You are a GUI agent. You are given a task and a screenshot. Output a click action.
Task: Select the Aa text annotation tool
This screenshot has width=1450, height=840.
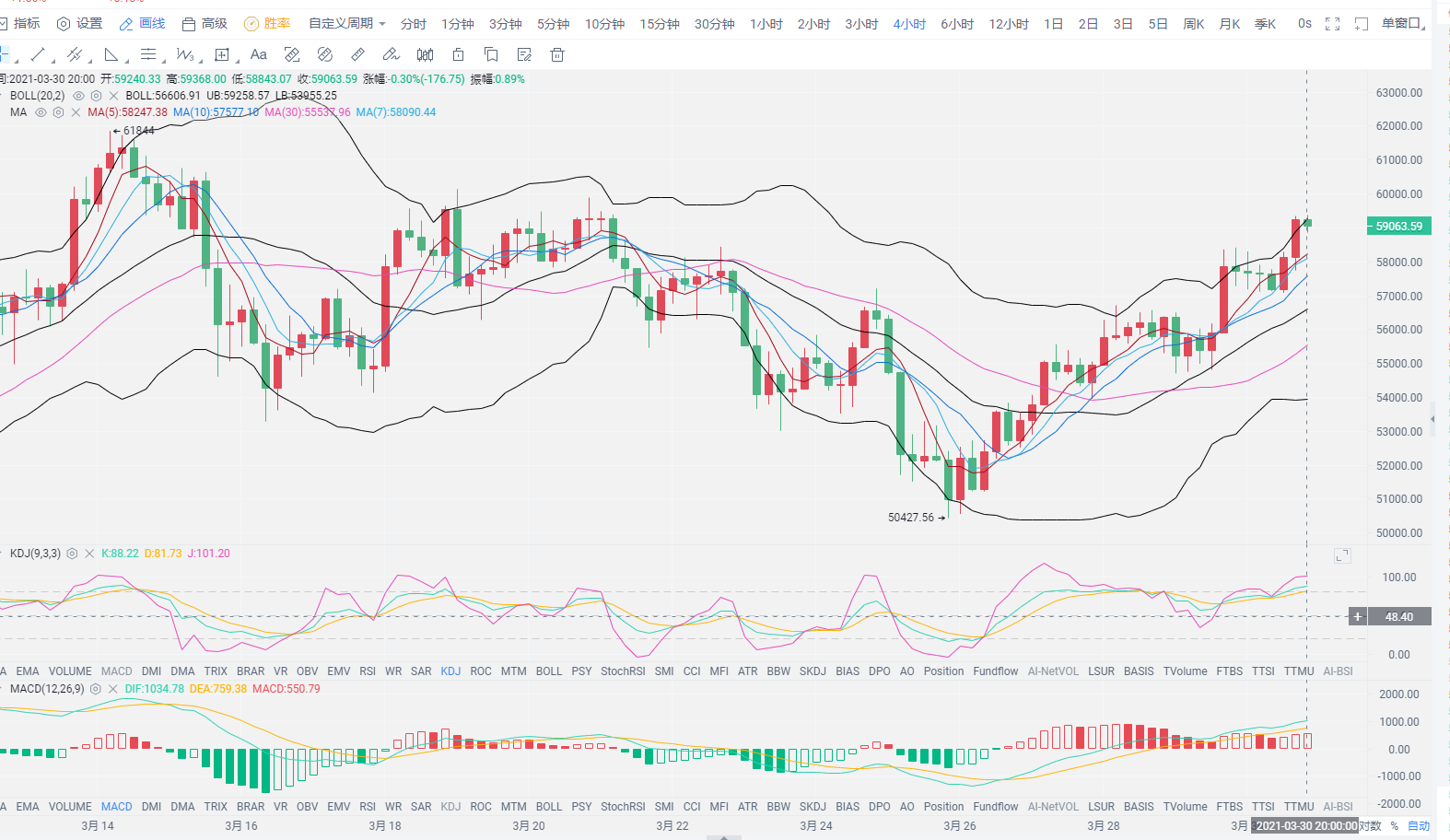259,54
